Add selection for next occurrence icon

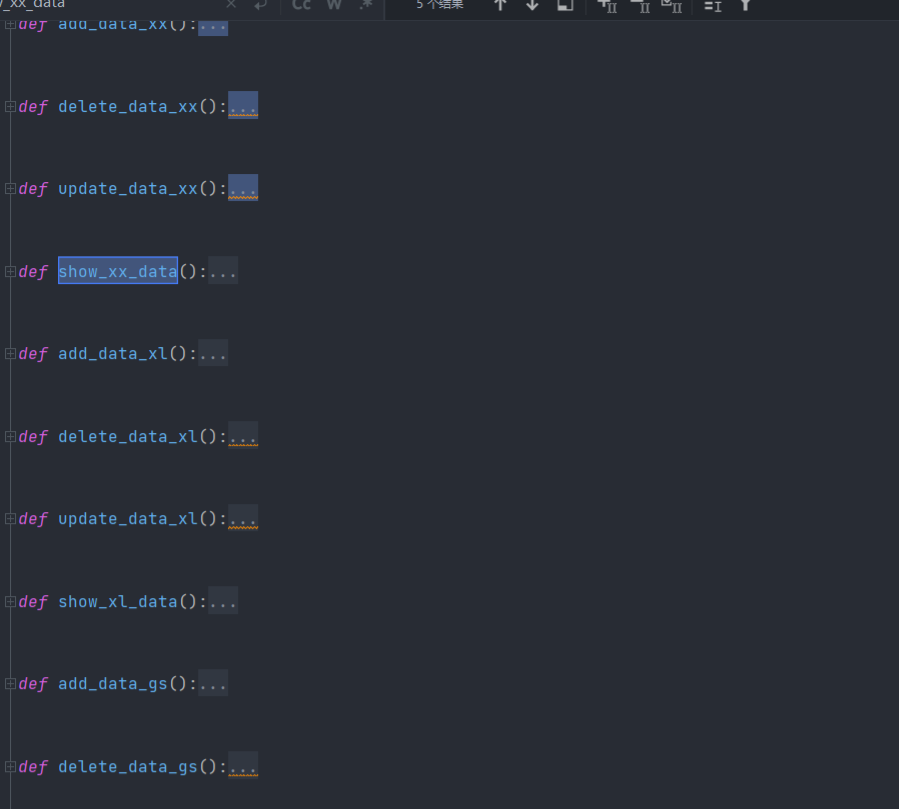click(x=608, y=6)
